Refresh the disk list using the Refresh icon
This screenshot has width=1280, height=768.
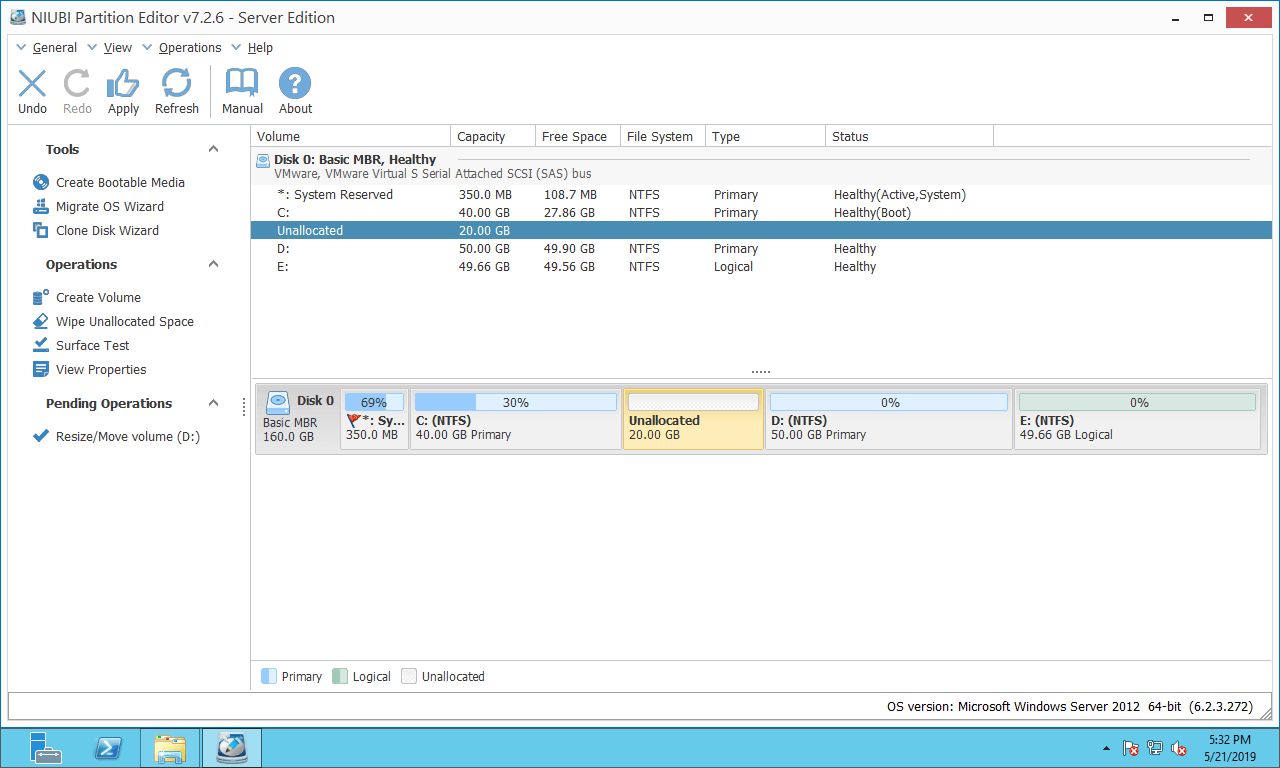[176, 90]
